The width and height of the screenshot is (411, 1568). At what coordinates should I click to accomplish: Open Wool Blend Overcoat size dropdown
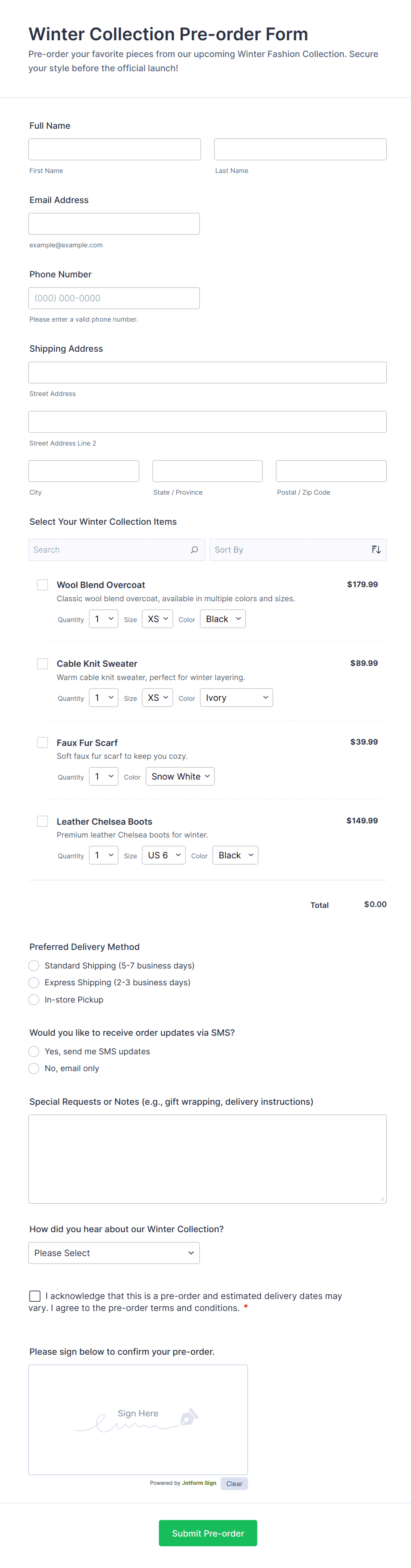click(157, 619)
